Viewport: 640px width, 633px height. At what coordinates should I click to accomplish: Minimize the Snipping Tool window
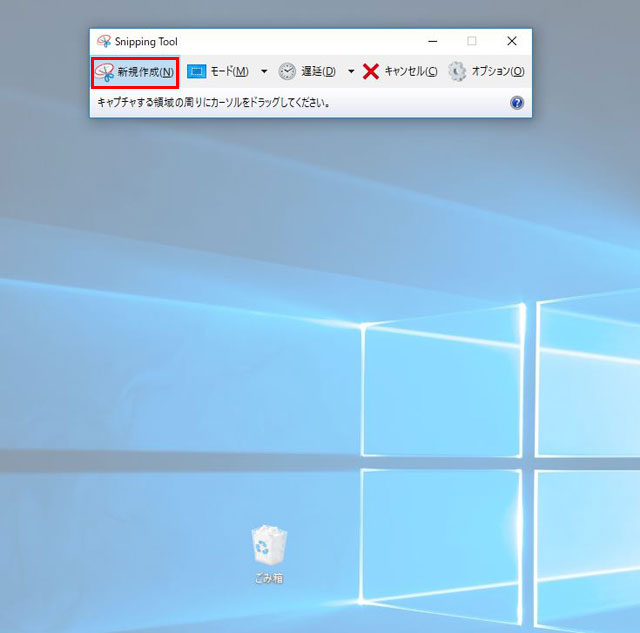(x=433, y=41)
